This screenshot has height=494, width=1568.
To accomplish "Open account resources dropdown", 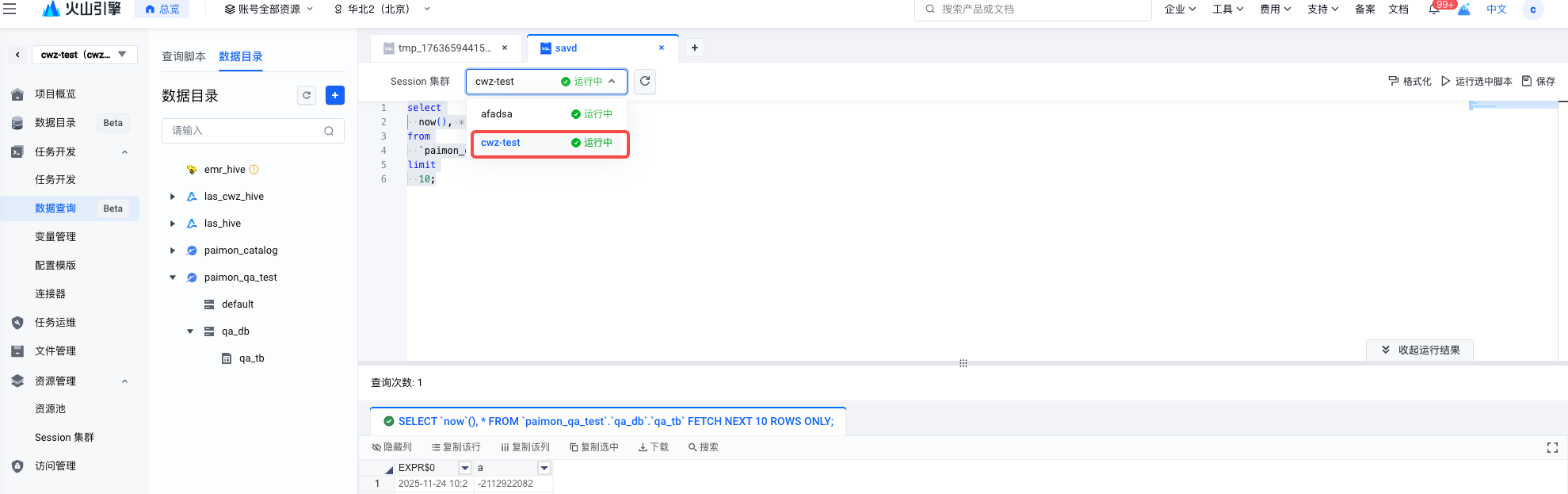I will pyautogui.click(x=269, y=10).
